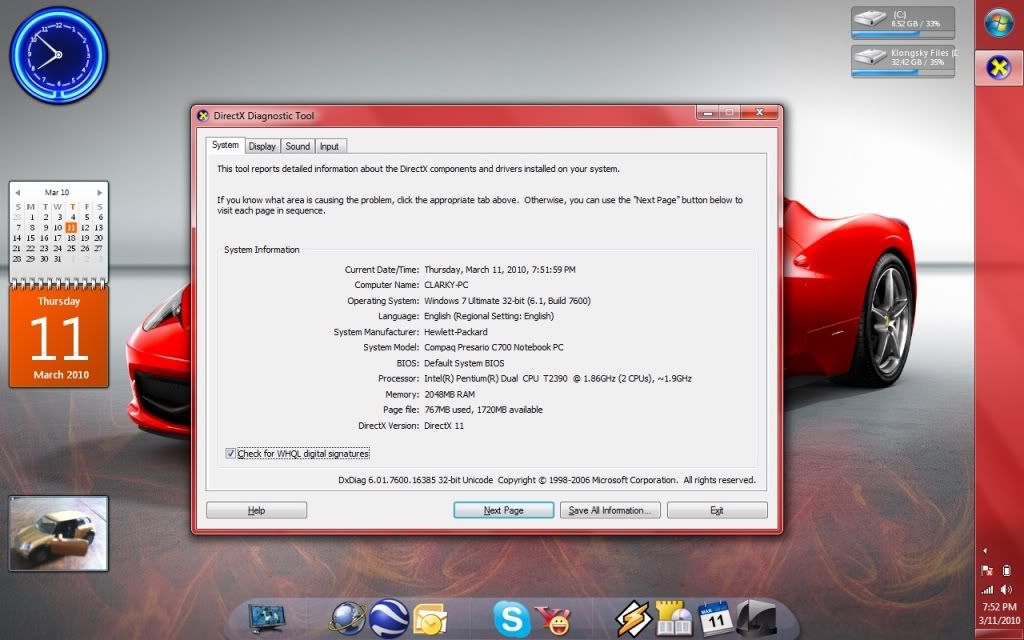Screen dimensions: 1024x640
Task: Click the yellow book and disc dock icon
Action: [x=673, y=618]
